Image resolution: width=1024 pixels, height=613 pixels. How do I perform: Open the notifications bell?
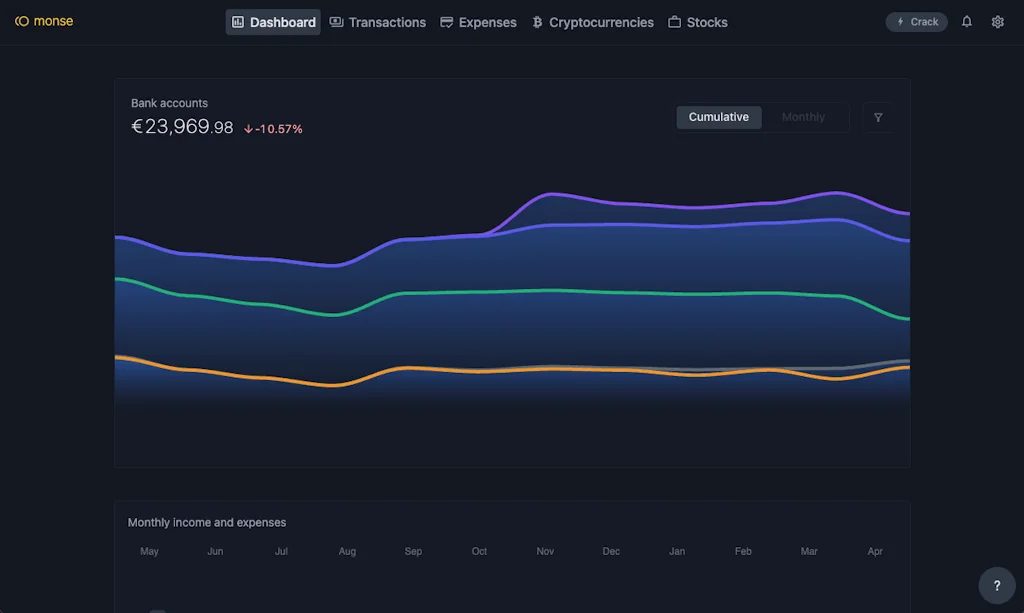[966, 22]
